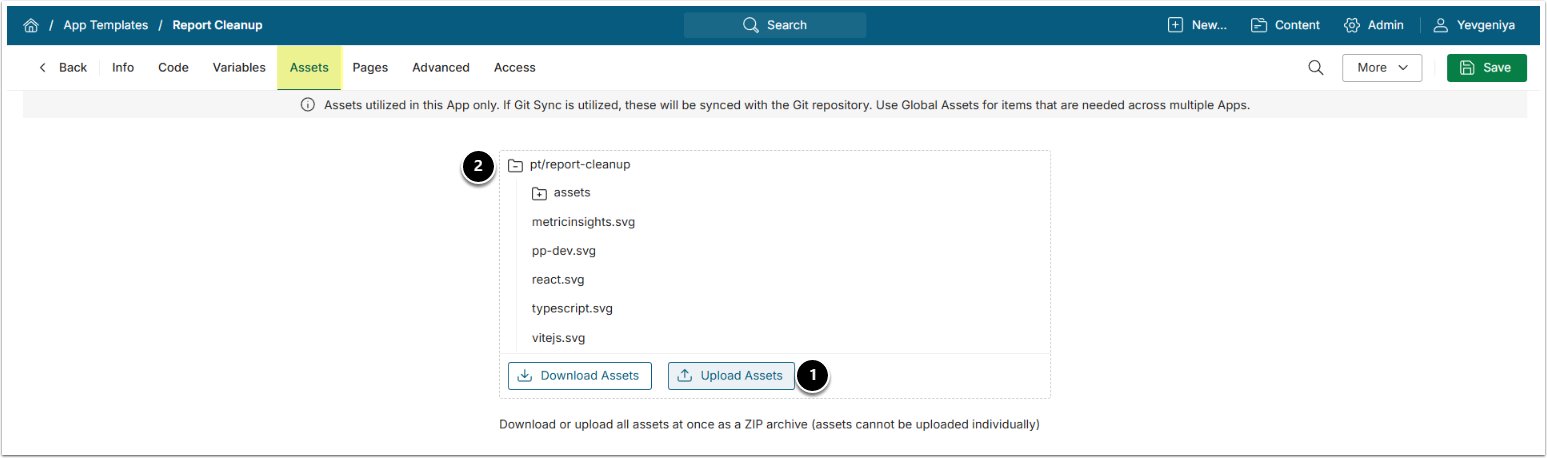
Task: Open the Advanced tab
Action: point(440,68)
